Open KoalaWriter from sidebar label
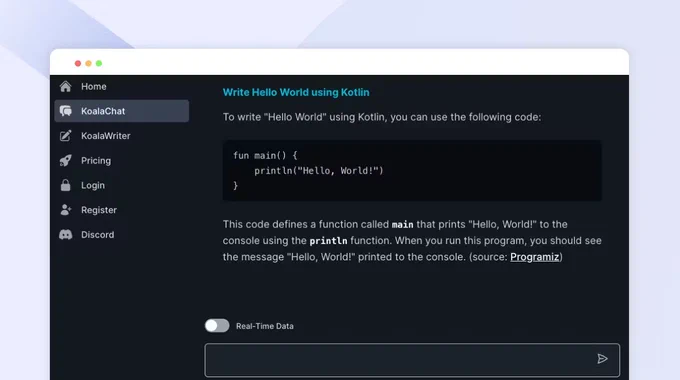Viewport: 680px width, 380px height. tap(105, 136)
